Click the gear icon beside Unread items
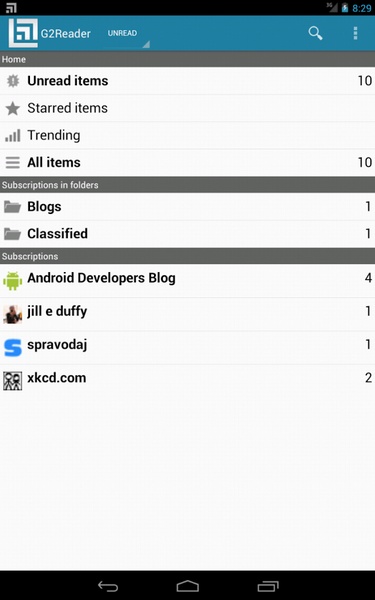Viewport: 375px width, 600px height. tap(13, 81)
